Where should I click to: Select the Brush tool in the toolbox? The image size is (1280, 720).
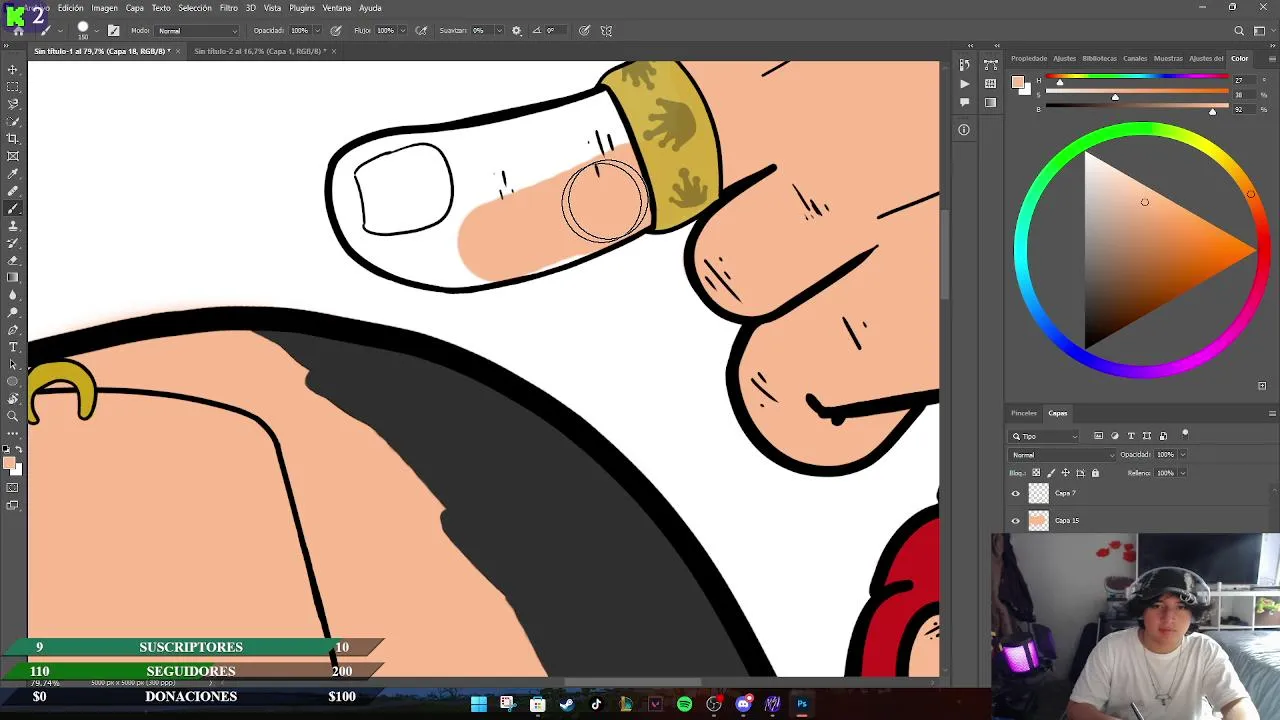pyautogui.click(x=13, y=209)
